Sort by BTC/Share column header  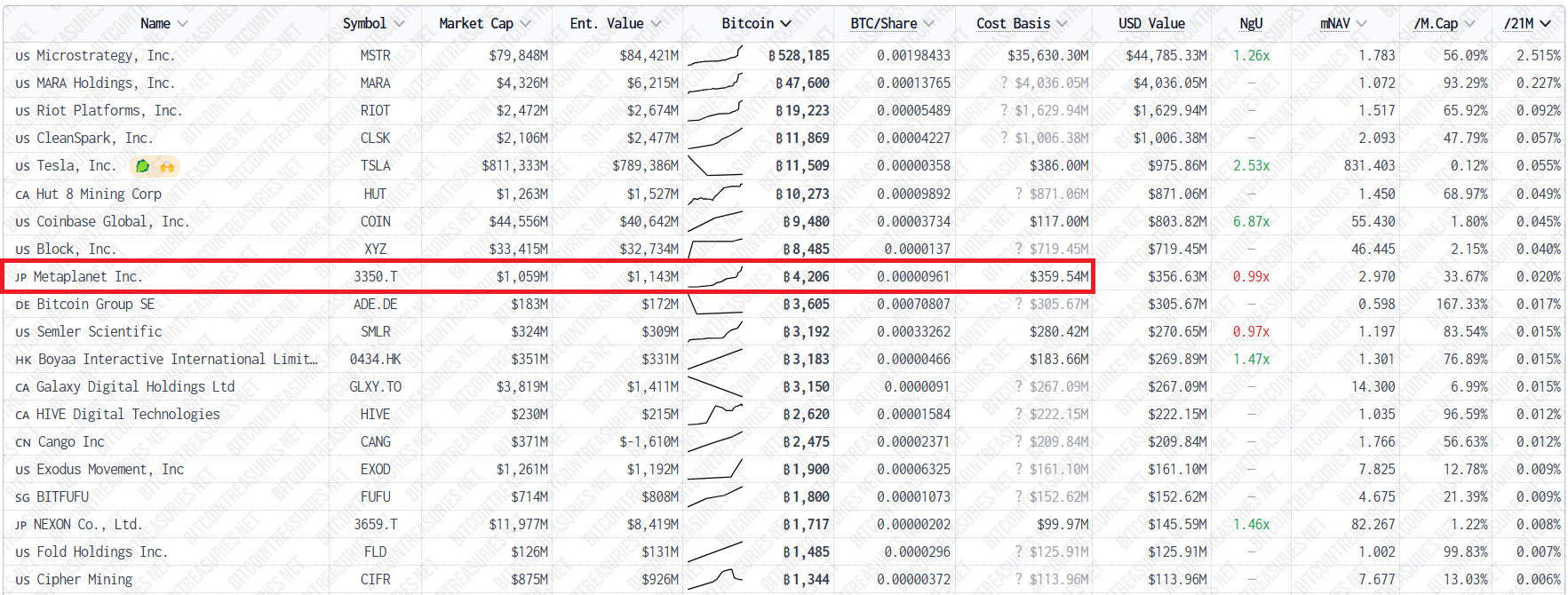click(892, 24)
